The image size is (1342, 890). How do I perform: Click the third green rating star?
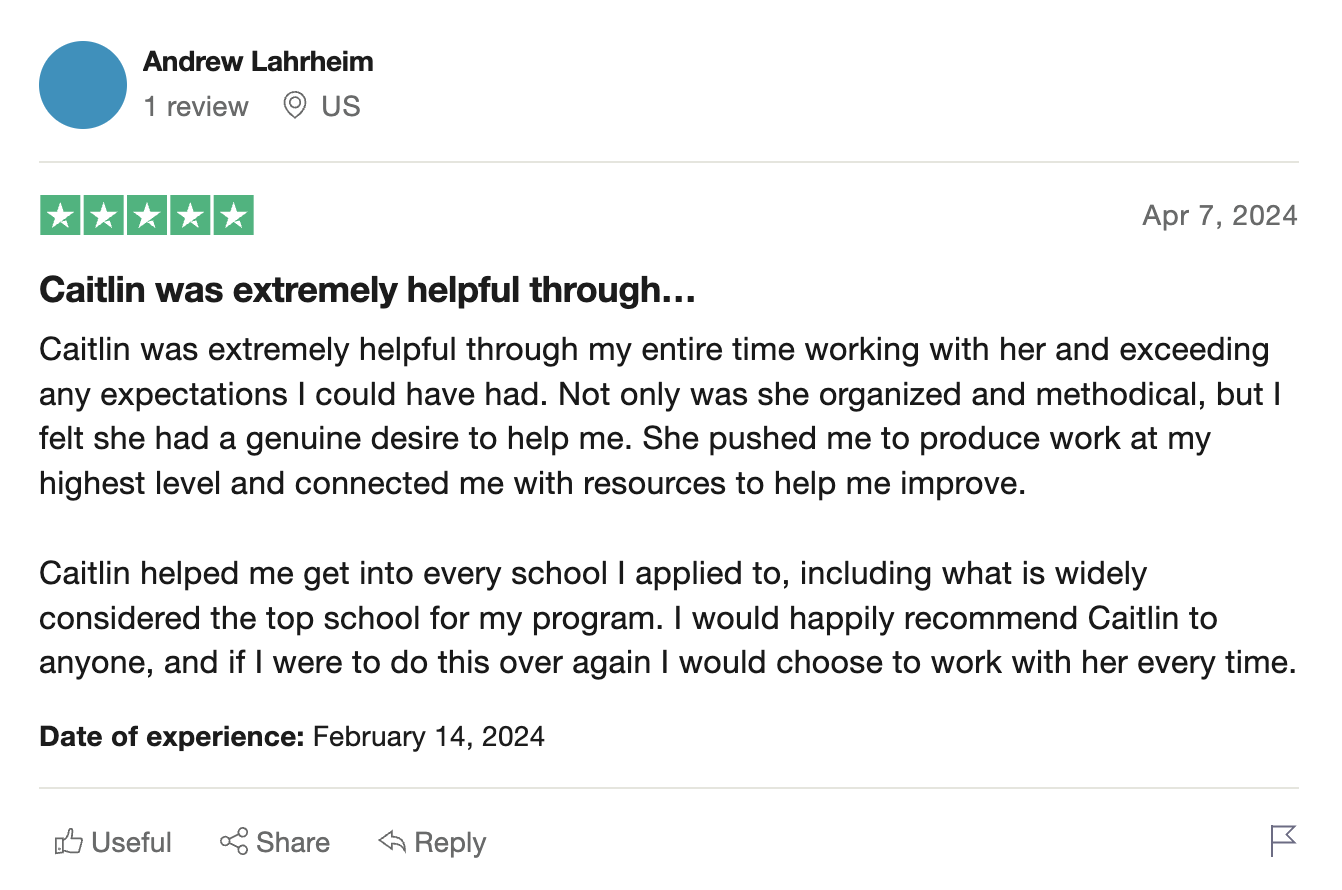click(147, 216)
